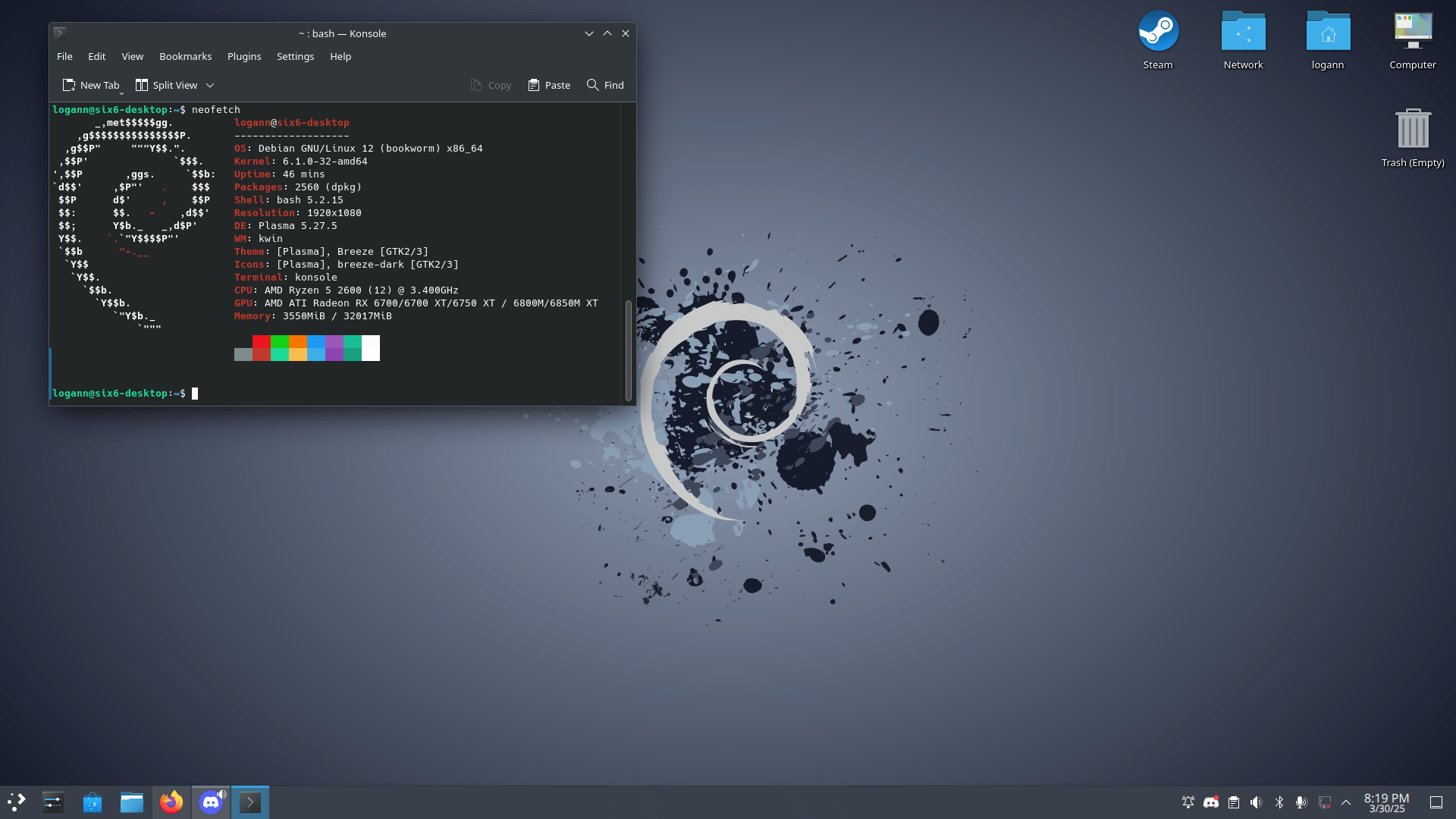The height and width of the screenshot is (819, 1456).
Task: Click the 'neofetch' command text
Action: (215, 110)
